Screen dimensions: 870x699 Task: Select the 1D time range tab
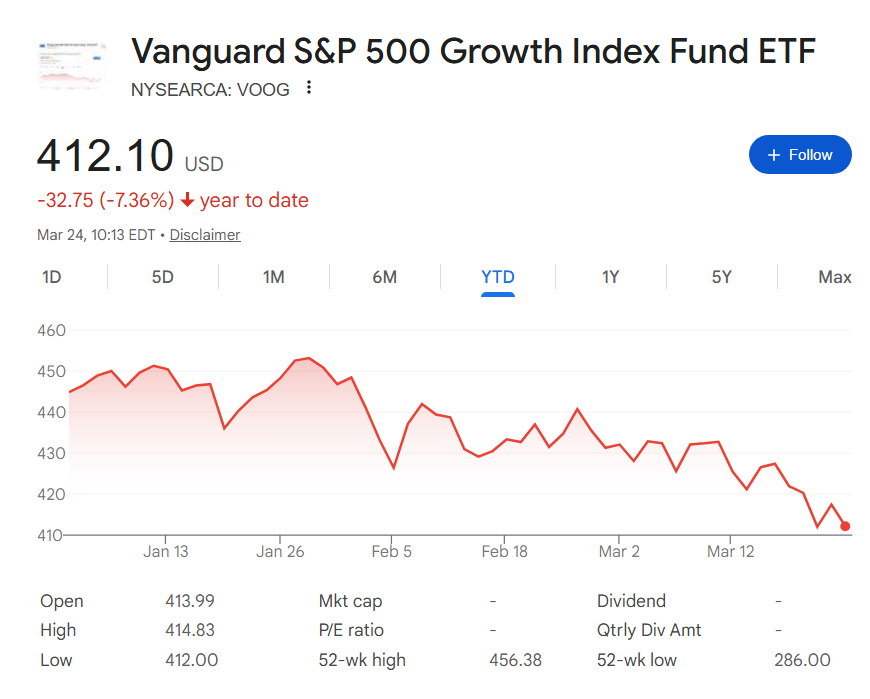click(x=52, y=277)
